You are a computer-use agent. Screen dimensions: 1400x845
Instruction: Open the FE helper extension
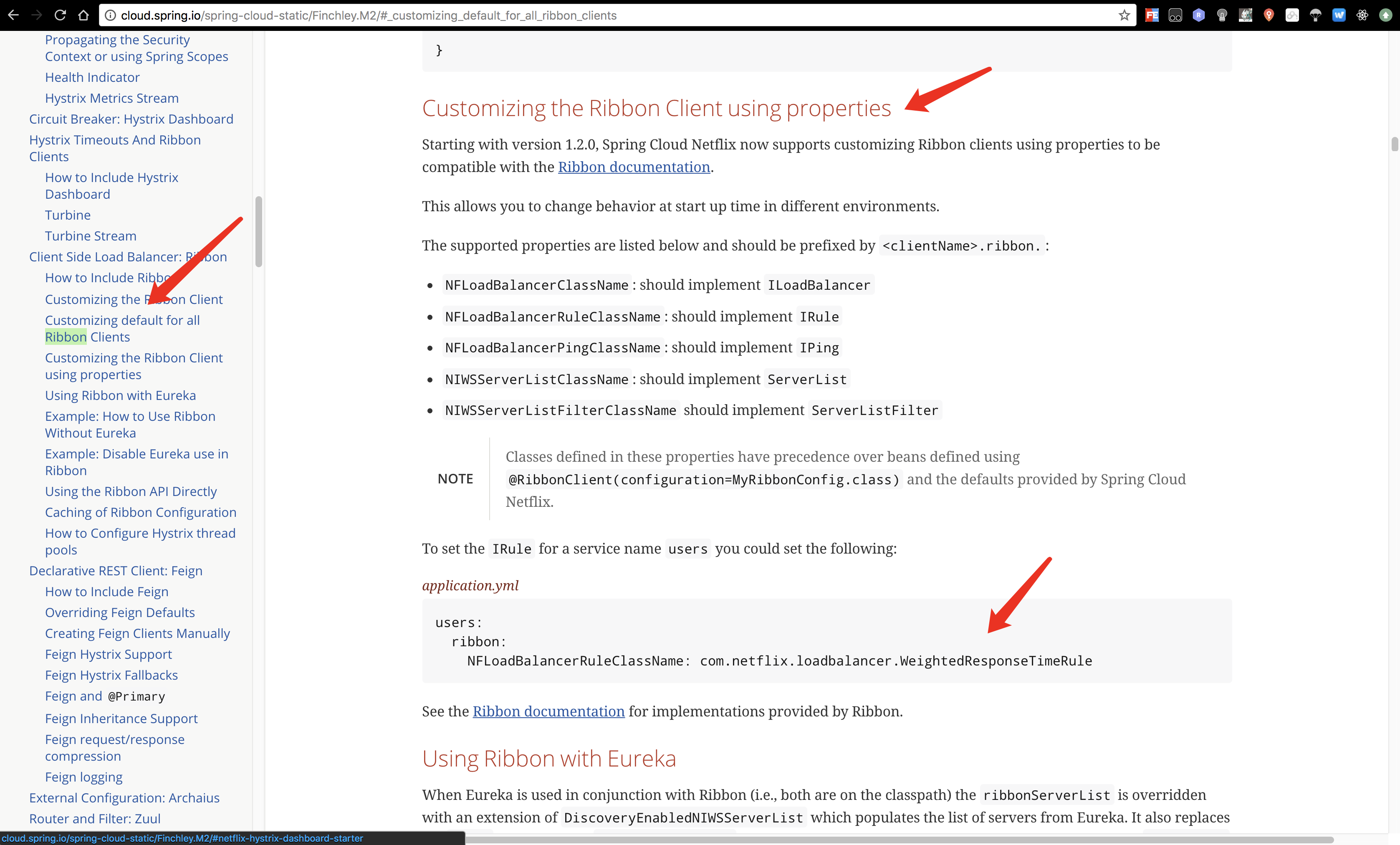coord(1152,15)
